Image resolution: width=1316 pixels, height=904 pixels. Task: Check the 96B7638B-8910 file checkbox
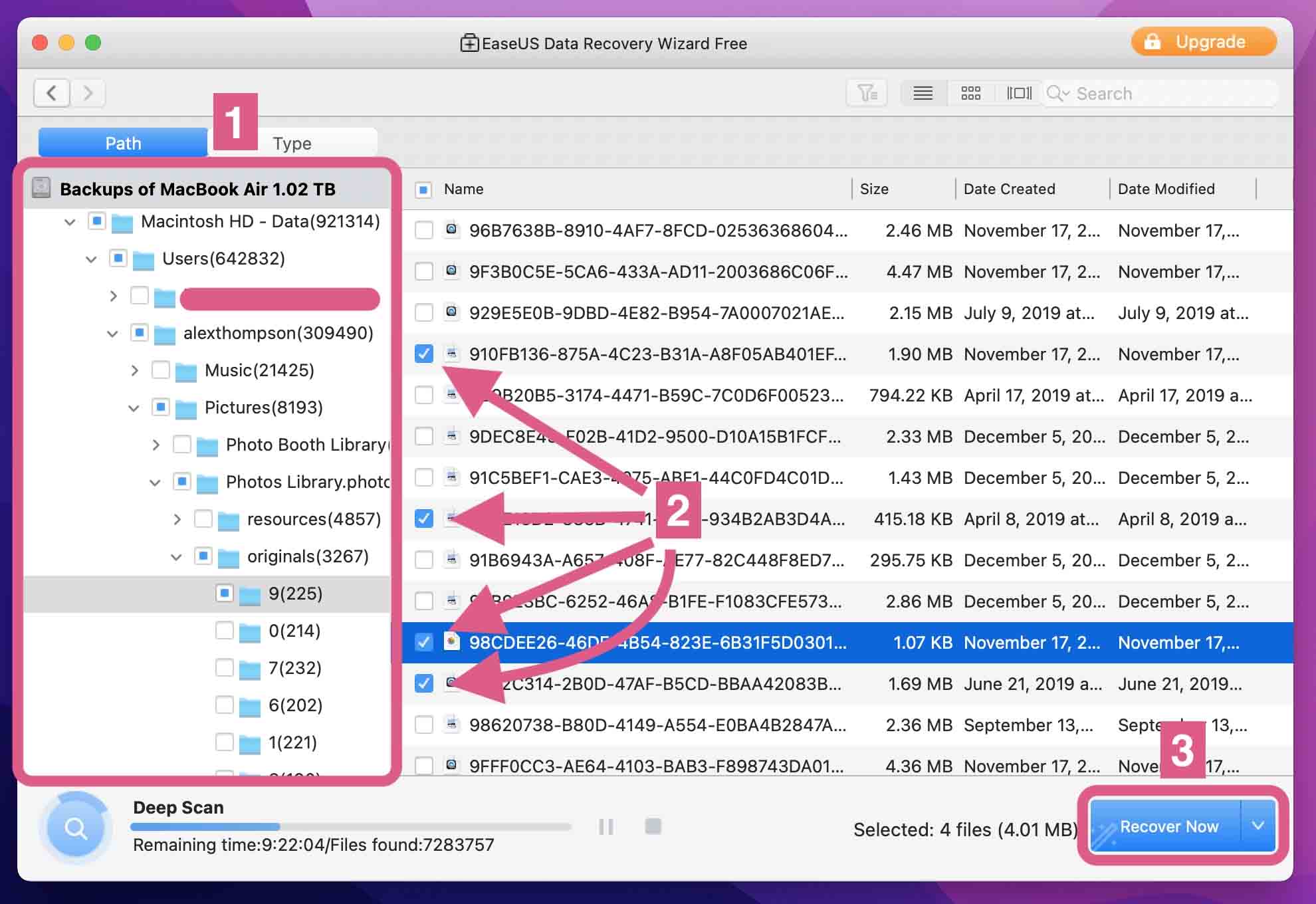[x=423, y=230]
